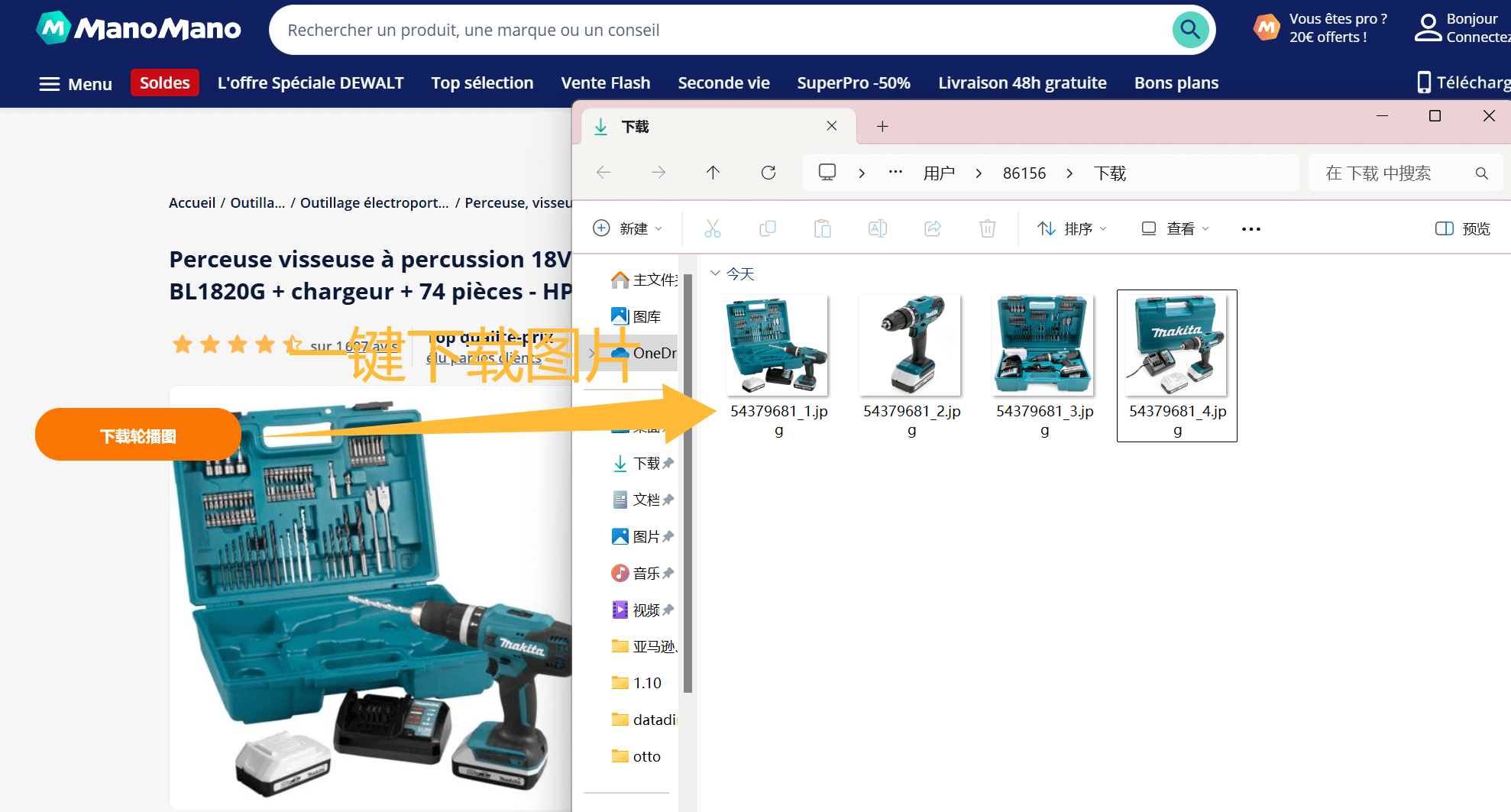Screen dimensions: 1511x812
Task: Expand chevron after 86156 in address bar
Action: click(1069, 173)
